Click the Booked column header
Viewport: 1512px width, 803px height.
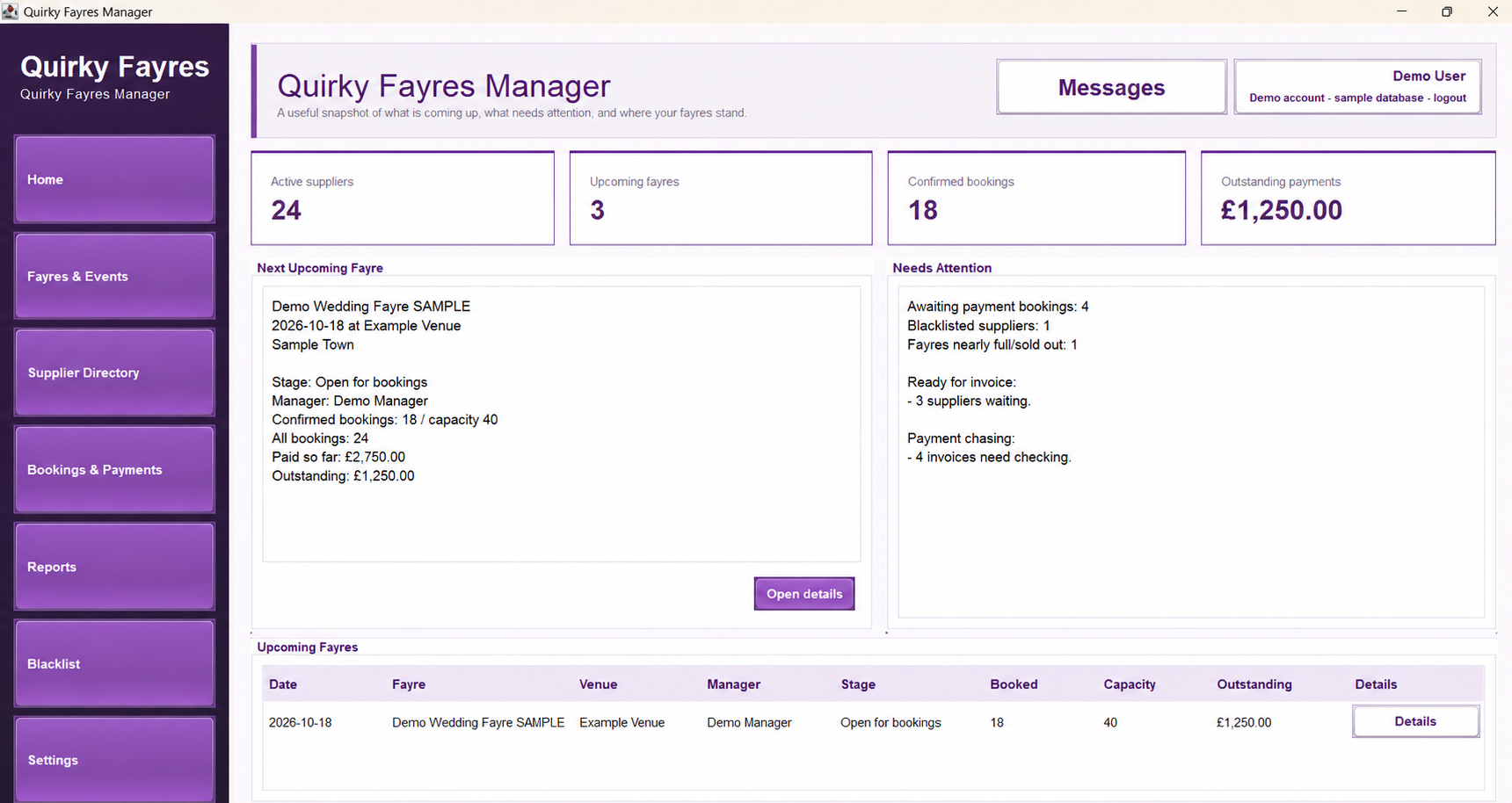(1014, 684)
